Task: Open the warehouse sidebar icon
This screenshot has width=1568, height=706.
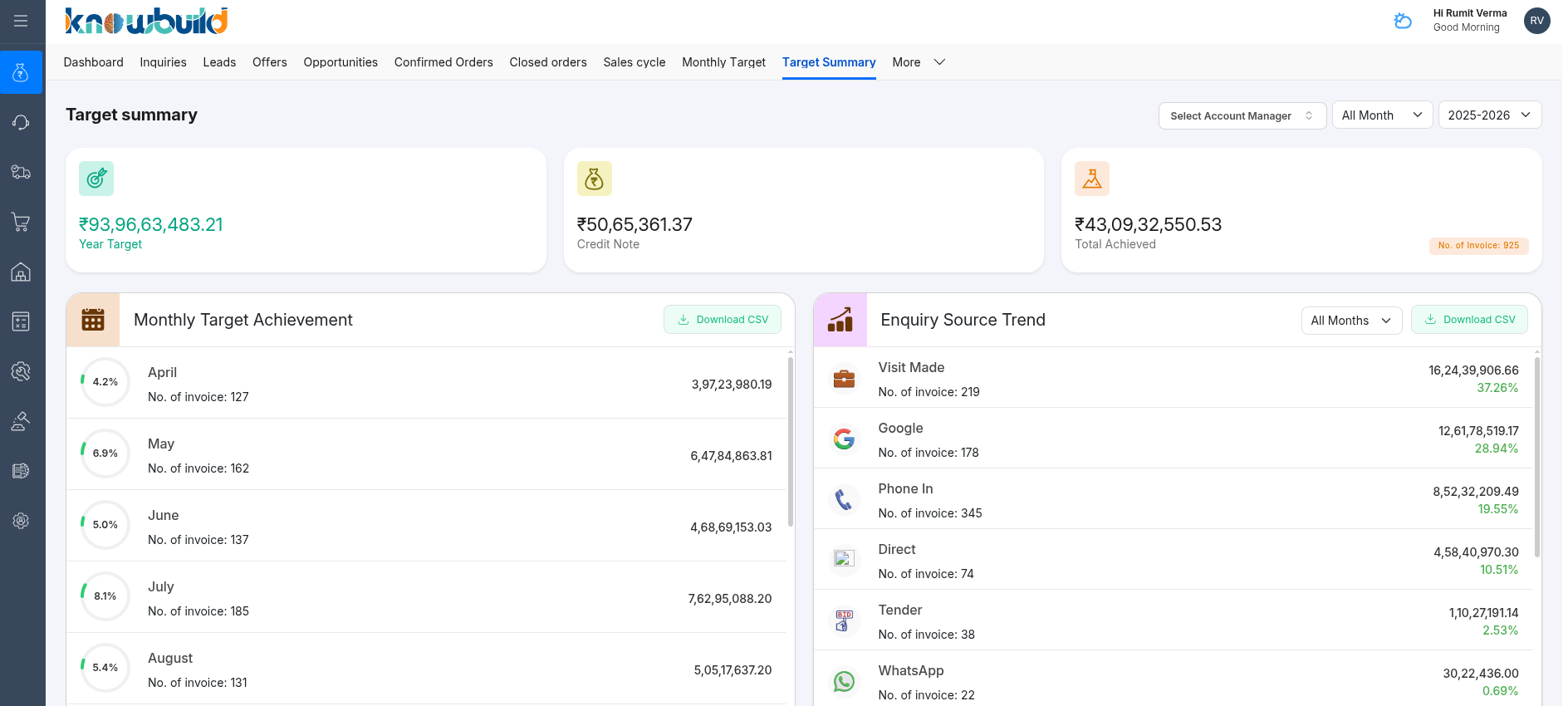Action: coord(21,272)
